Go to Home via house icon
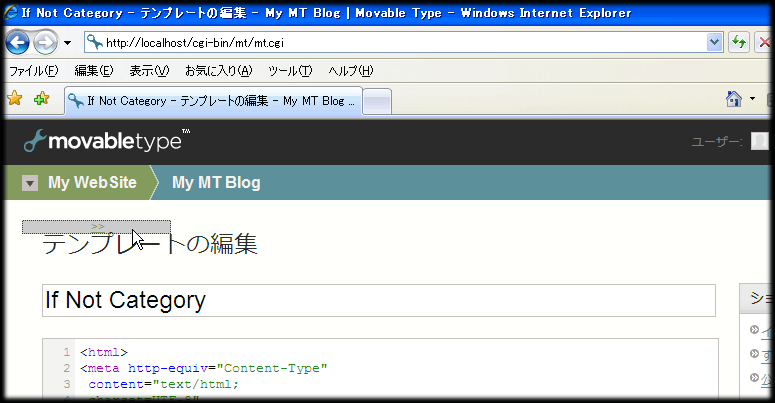The width and height of the screenshot is (775, 403). (733, 99)
